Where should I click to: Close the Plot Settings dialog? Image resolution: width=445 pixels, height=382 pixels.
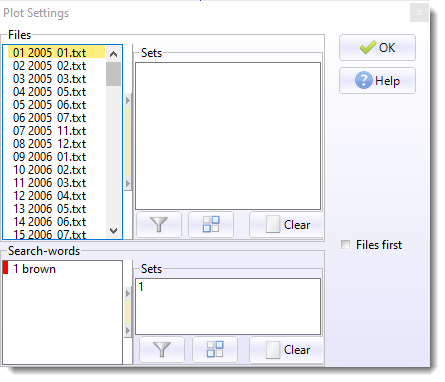click(419, 13)
